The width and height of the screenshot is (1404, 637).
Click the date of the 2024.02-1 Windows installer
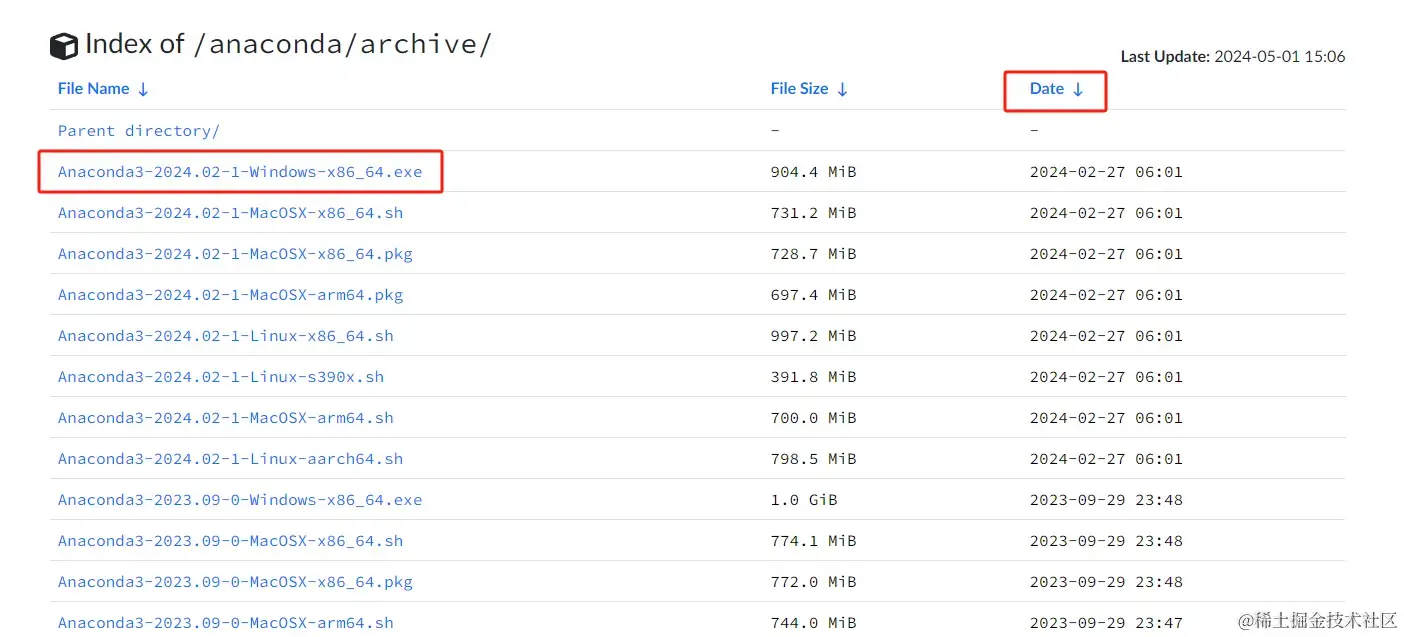(1106, 171)
